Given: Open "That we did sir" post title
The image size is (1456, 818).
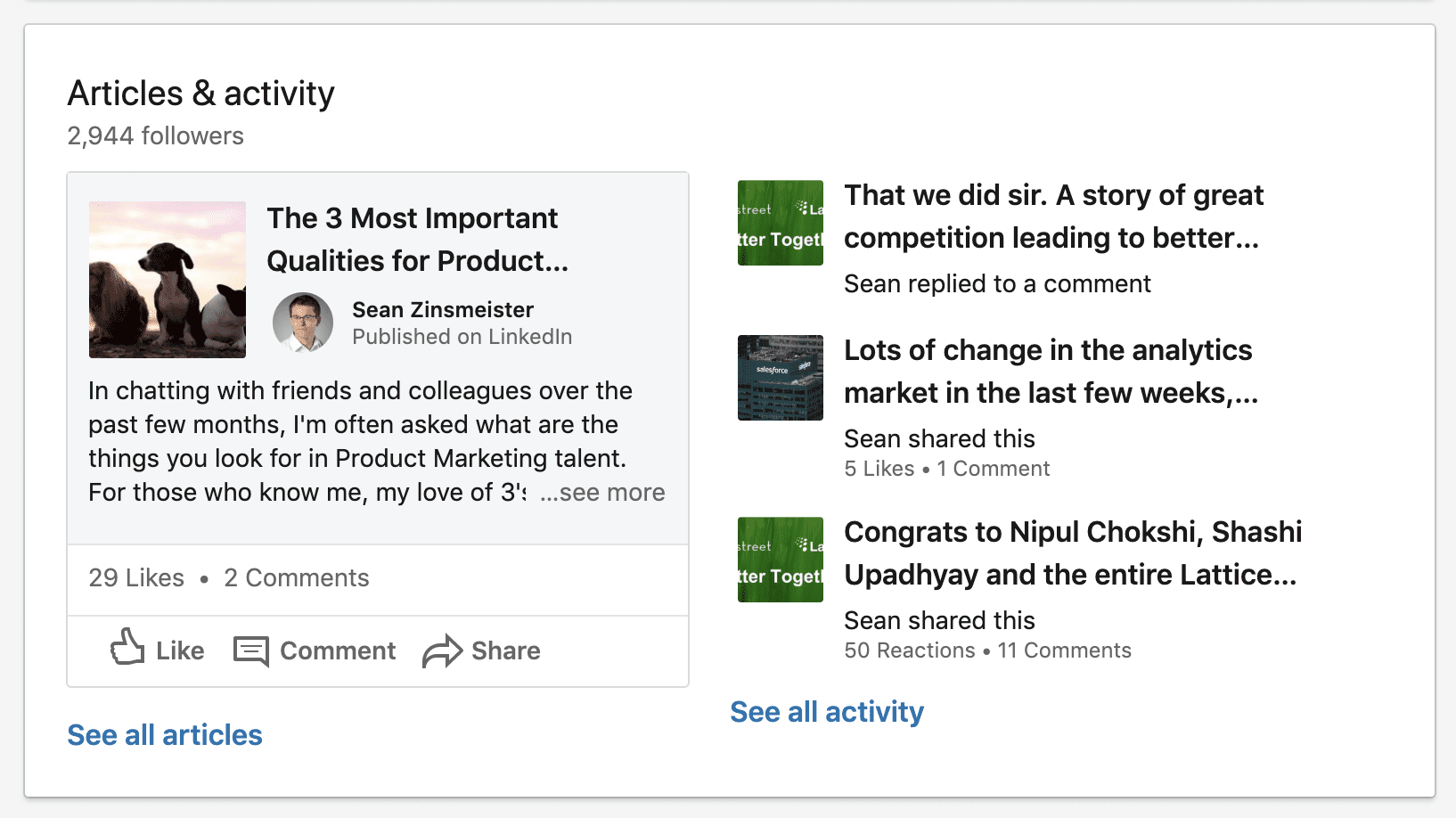Looking at the screenshot, I should [1053, 217].
